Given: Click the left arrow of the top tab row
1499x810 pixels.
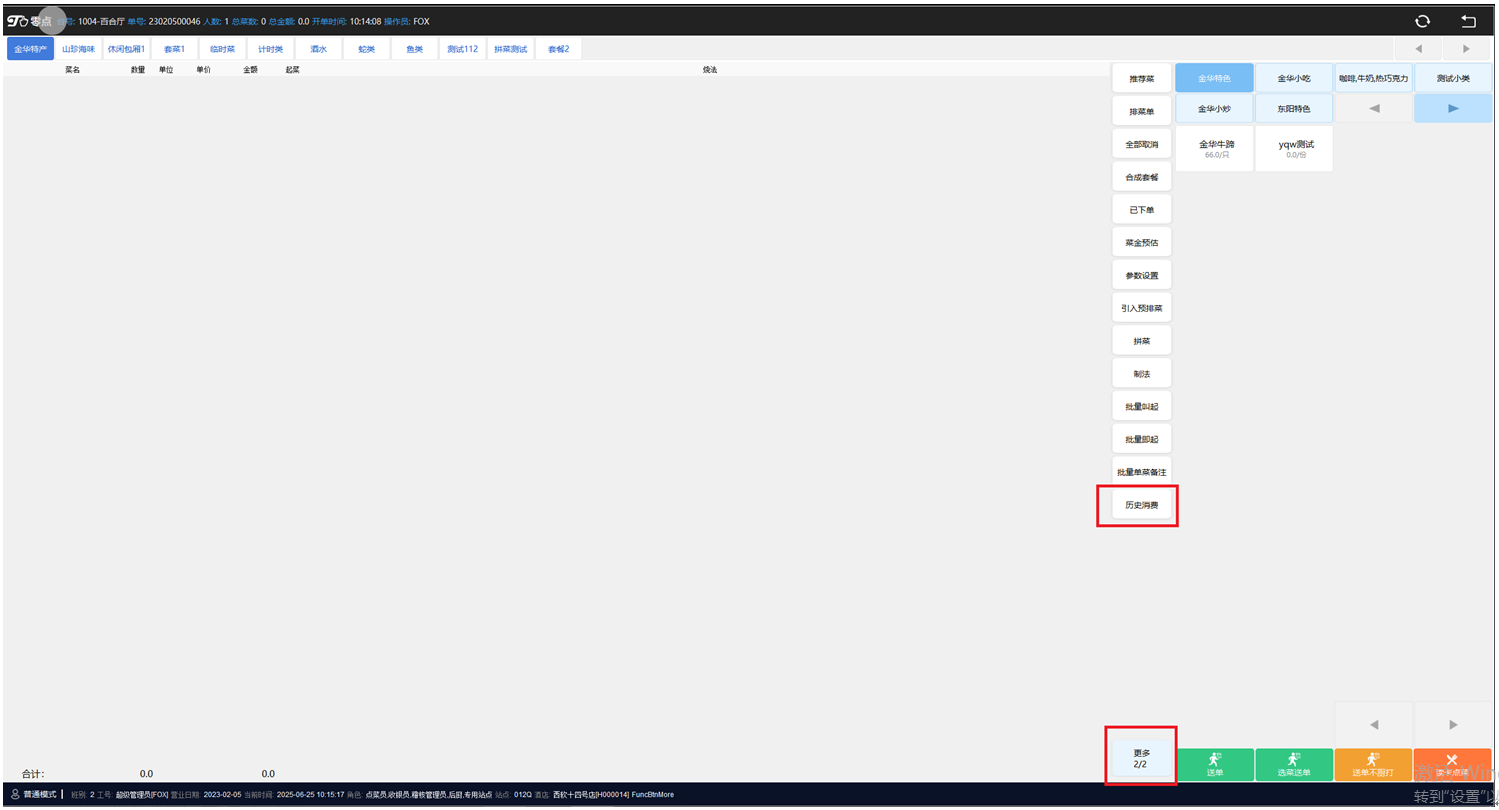Looking at the screenshot, I should (x=1418, y=49).
